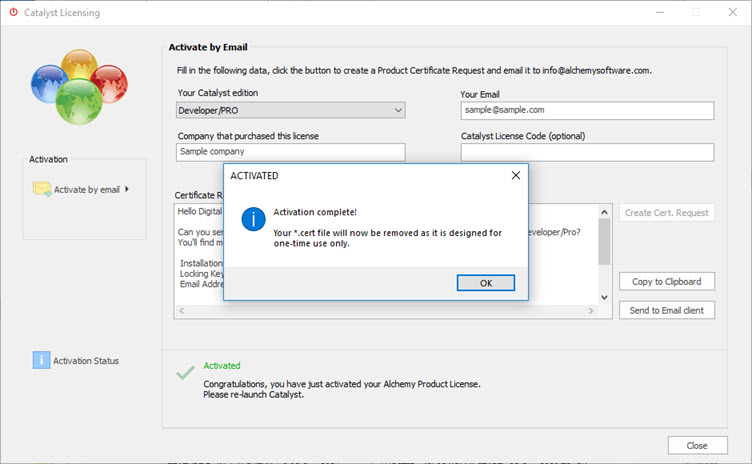Expand the Activate by email arrow
Screen dimensions: 752x464
click(127, 189)
